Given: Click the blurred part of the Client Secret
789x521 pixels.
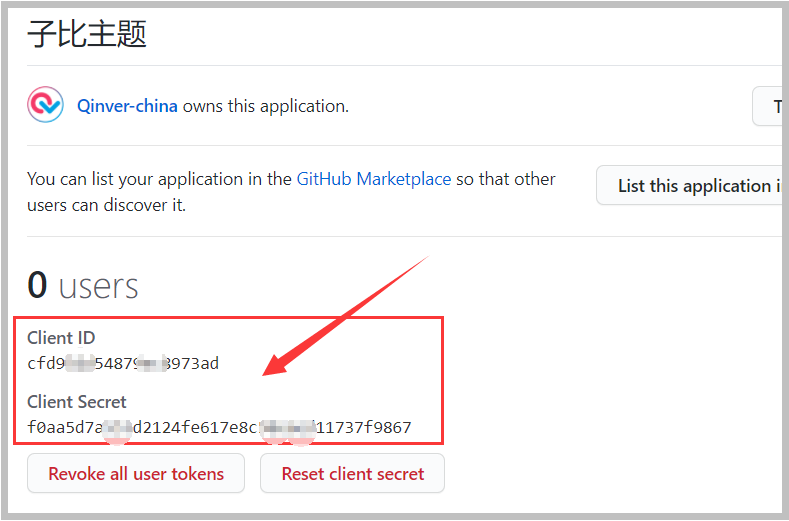Looking at the screenshot, I should coord(287,428).
